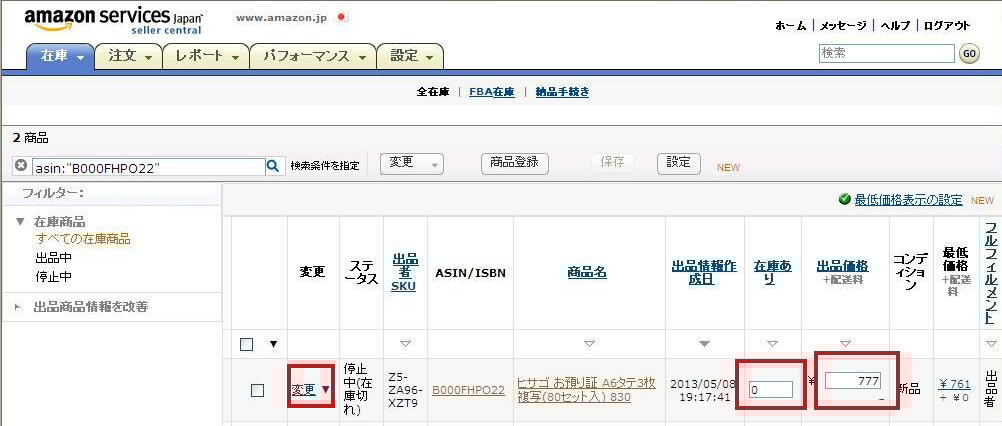The height and width of the screenshot is (426, 1002).
Task: Click the 商品登録 button
Action: pos(515,162)
